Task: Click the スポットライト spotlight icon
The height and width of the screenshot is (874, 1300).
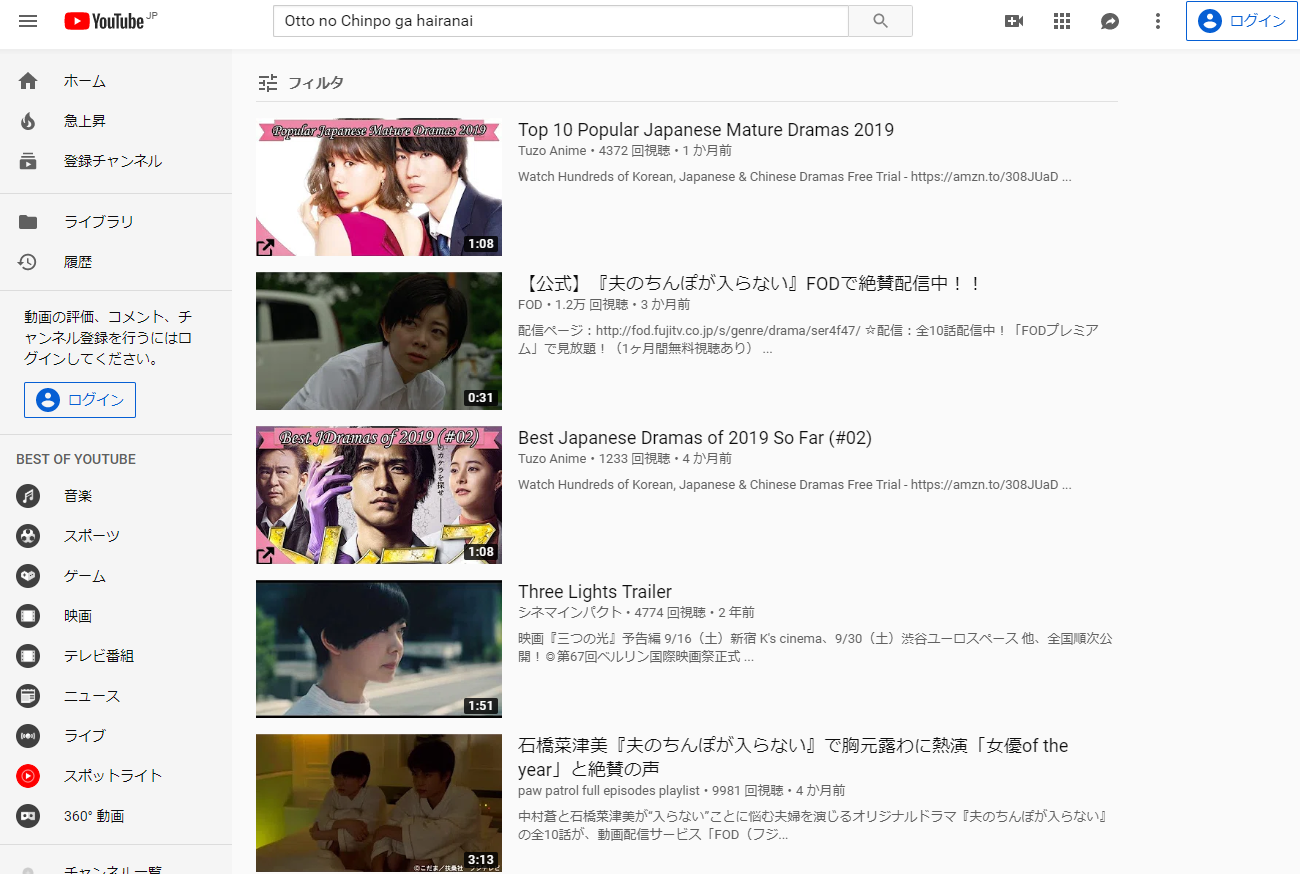Action: (28, 776)
